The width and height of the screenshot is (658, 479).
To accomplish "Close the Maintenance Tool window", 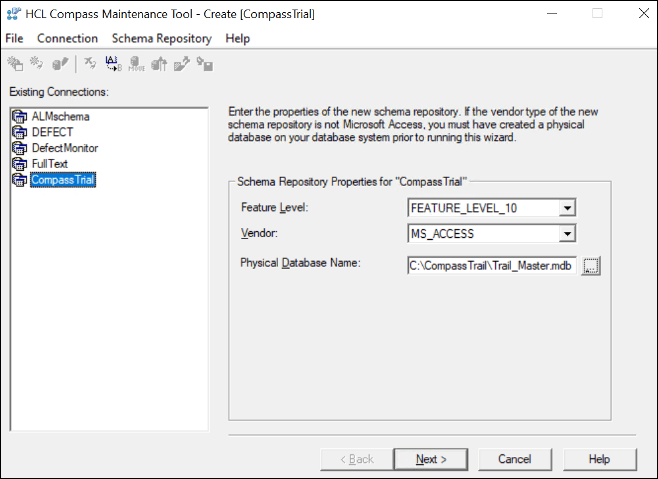I will click(644, 13).
